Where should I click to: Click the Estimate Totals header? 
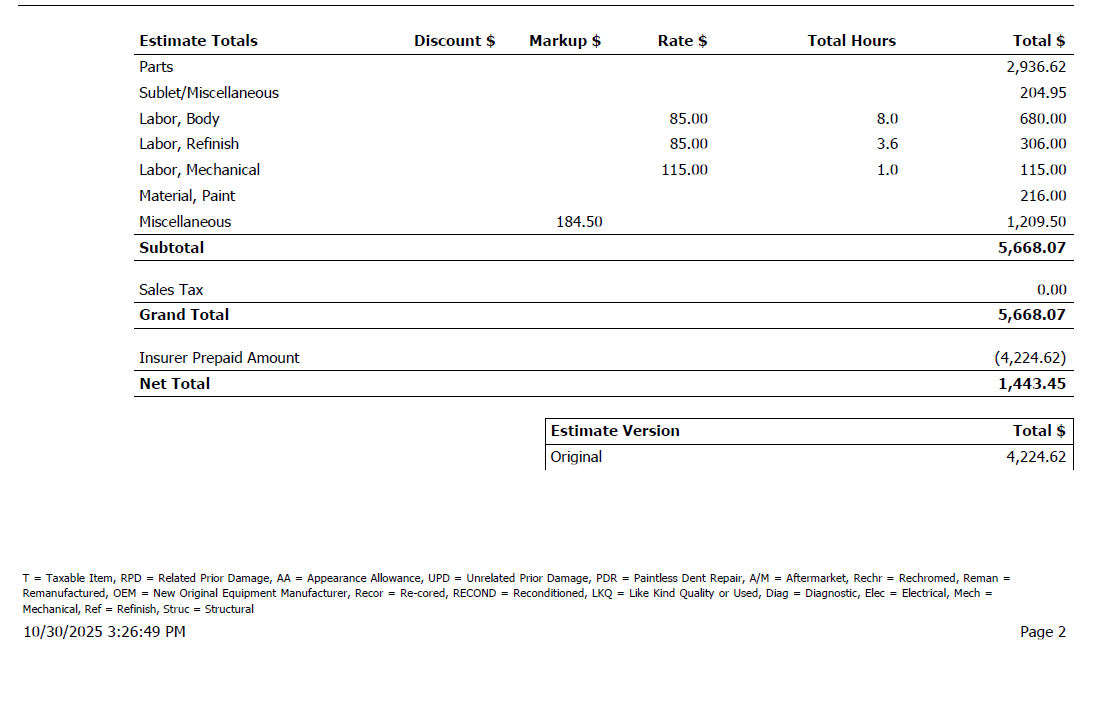click(x=198, y=41)
